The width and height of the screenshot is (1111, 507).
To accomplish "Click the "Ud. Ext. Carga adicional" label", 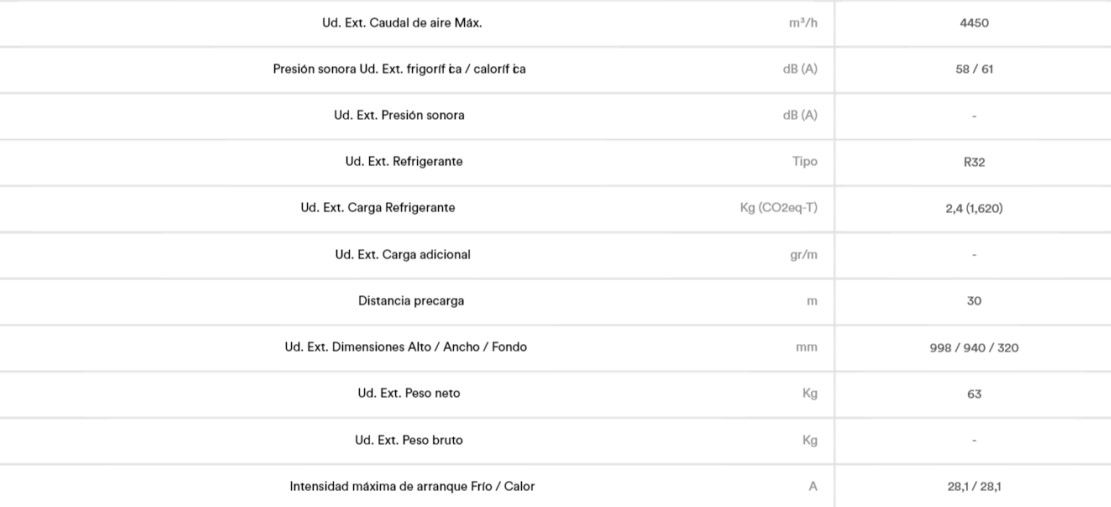I will [x=402, y=255].
